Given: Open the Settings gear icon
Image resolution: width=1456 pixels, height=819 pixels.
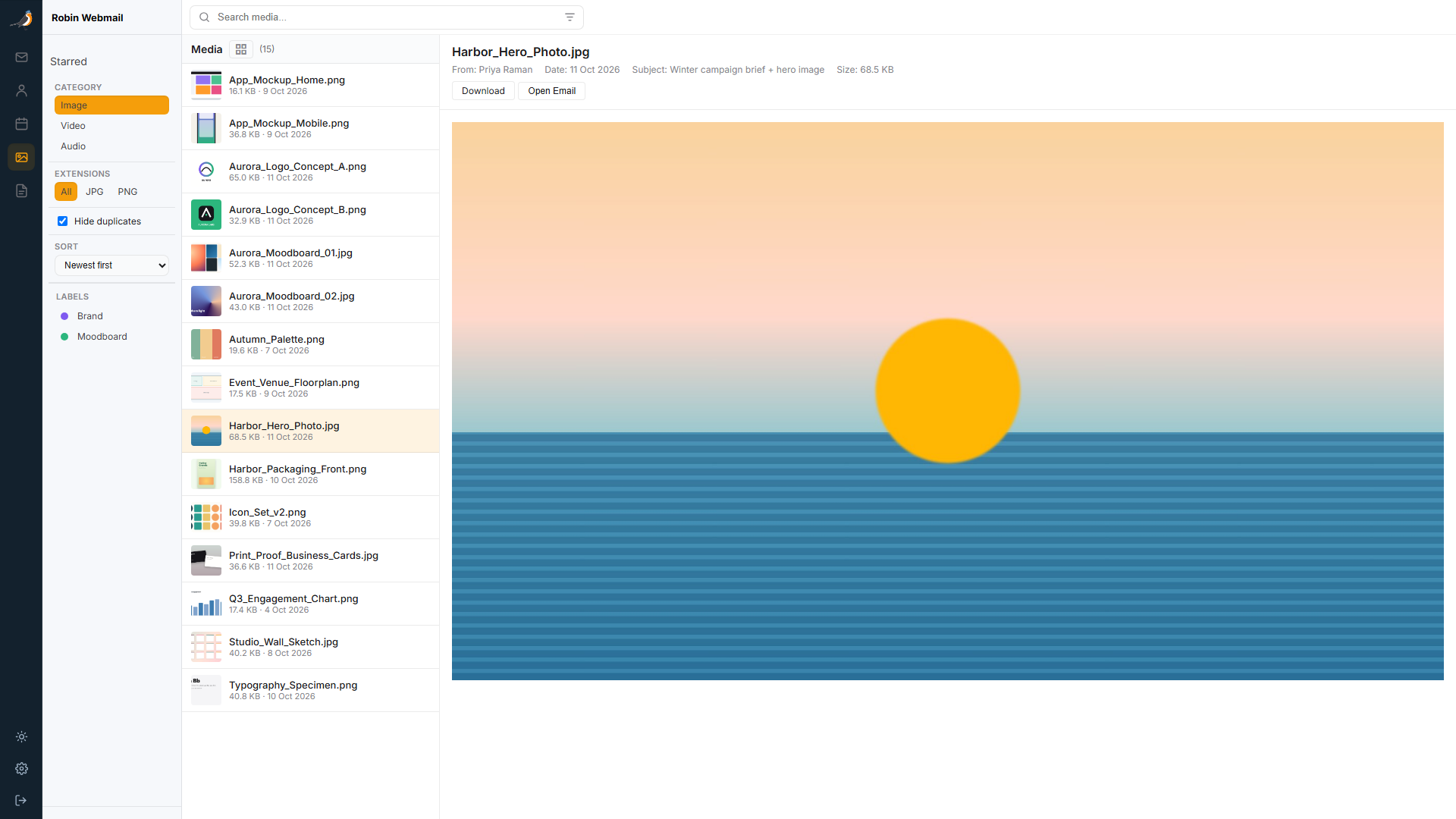Looking at the screenshot, I should click(21, 768).
